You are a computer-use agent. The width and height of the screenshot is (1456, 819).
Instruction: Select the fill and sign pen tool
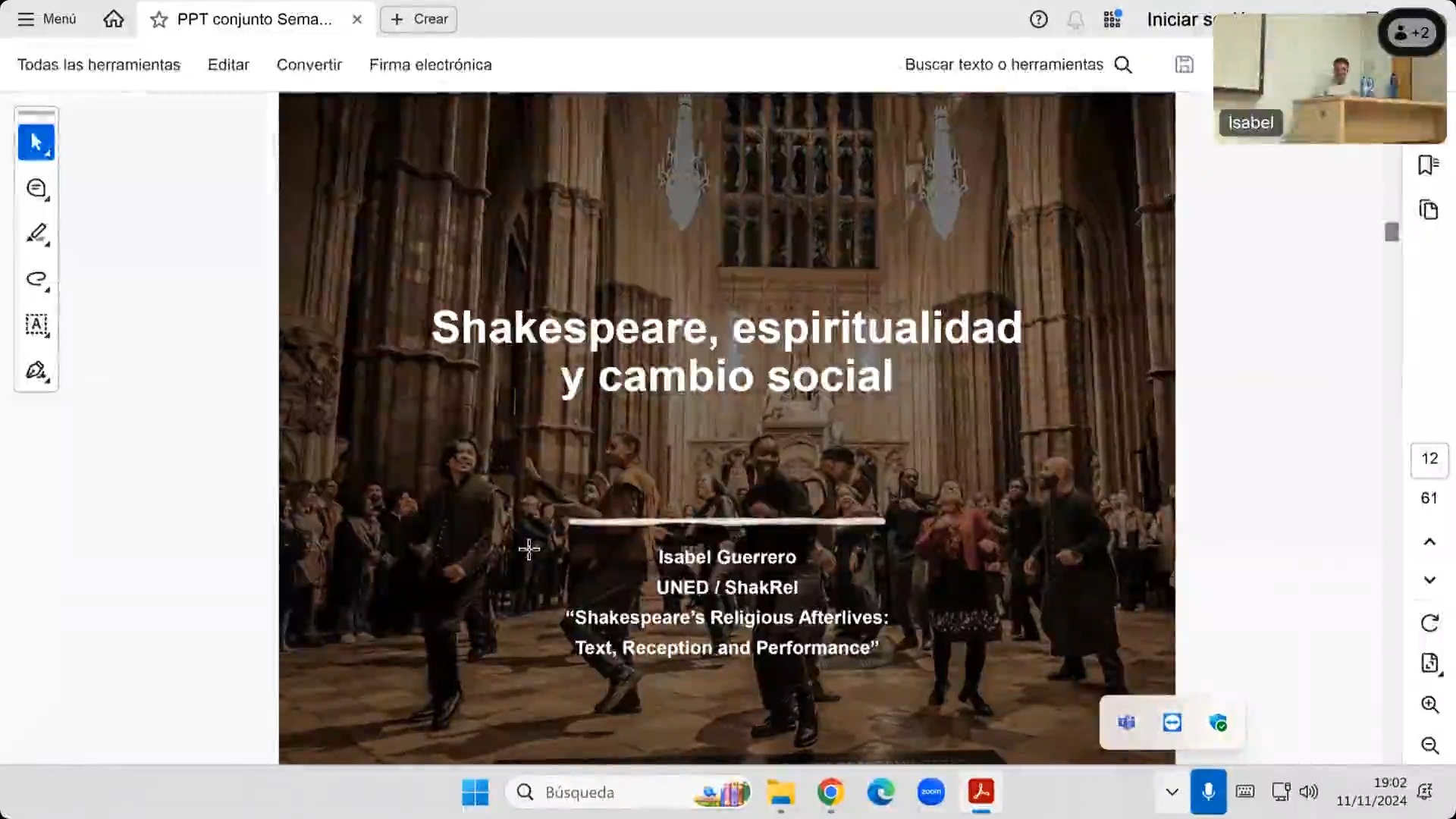(36, 370)
